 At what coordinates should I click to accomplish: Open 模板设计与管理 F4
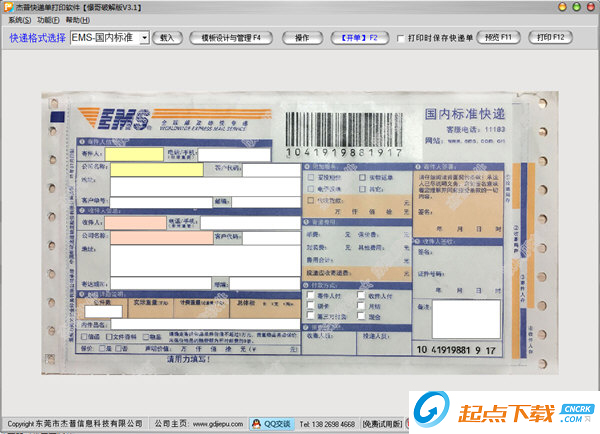point(231,38)
